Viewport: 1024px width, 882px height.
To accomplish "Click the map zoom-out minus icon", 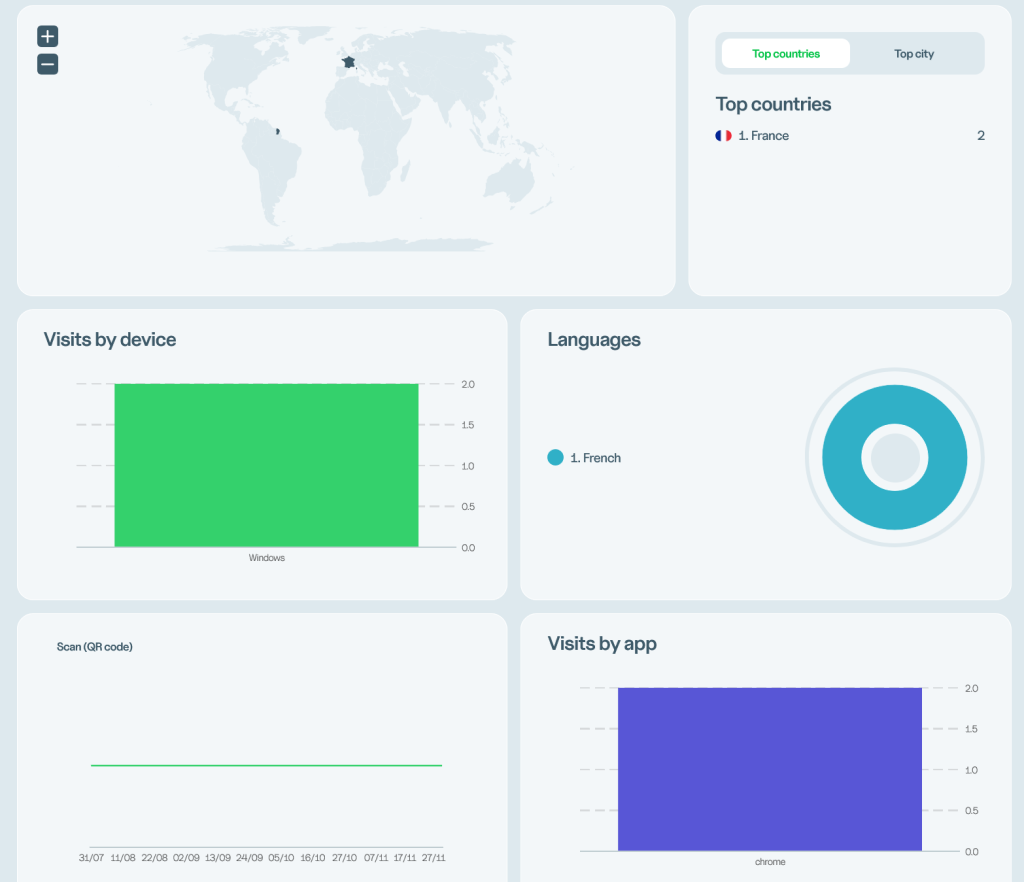I will [47, 64].
